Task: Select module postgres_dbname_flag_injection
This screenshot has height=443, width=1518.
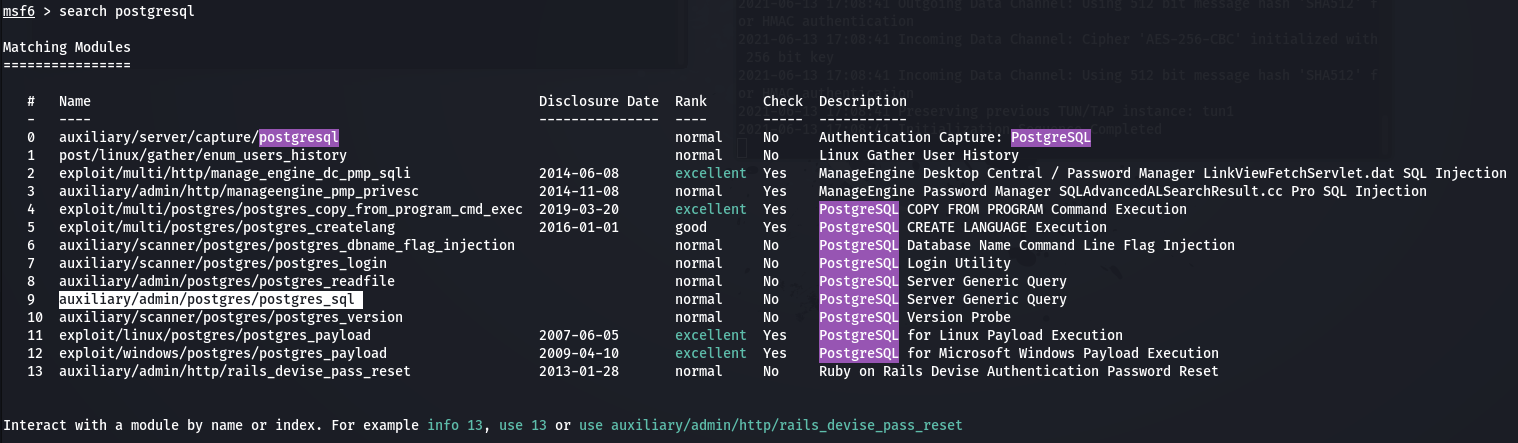Action: click(287, 245)
